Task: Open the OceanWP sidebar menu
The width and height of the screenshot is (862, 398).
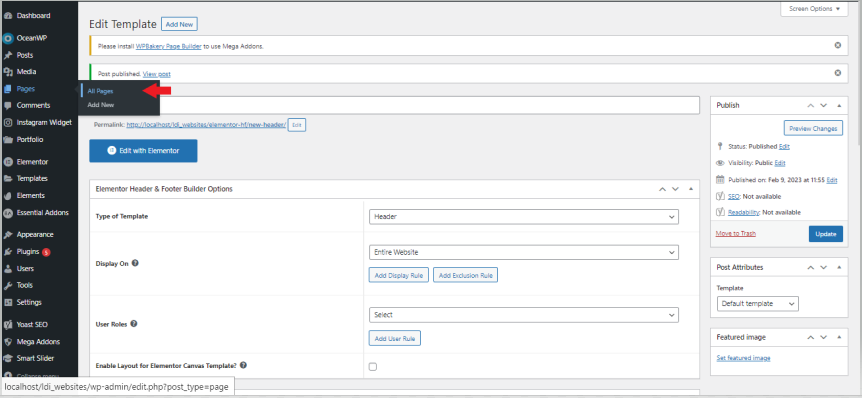Action: (27, 38)
